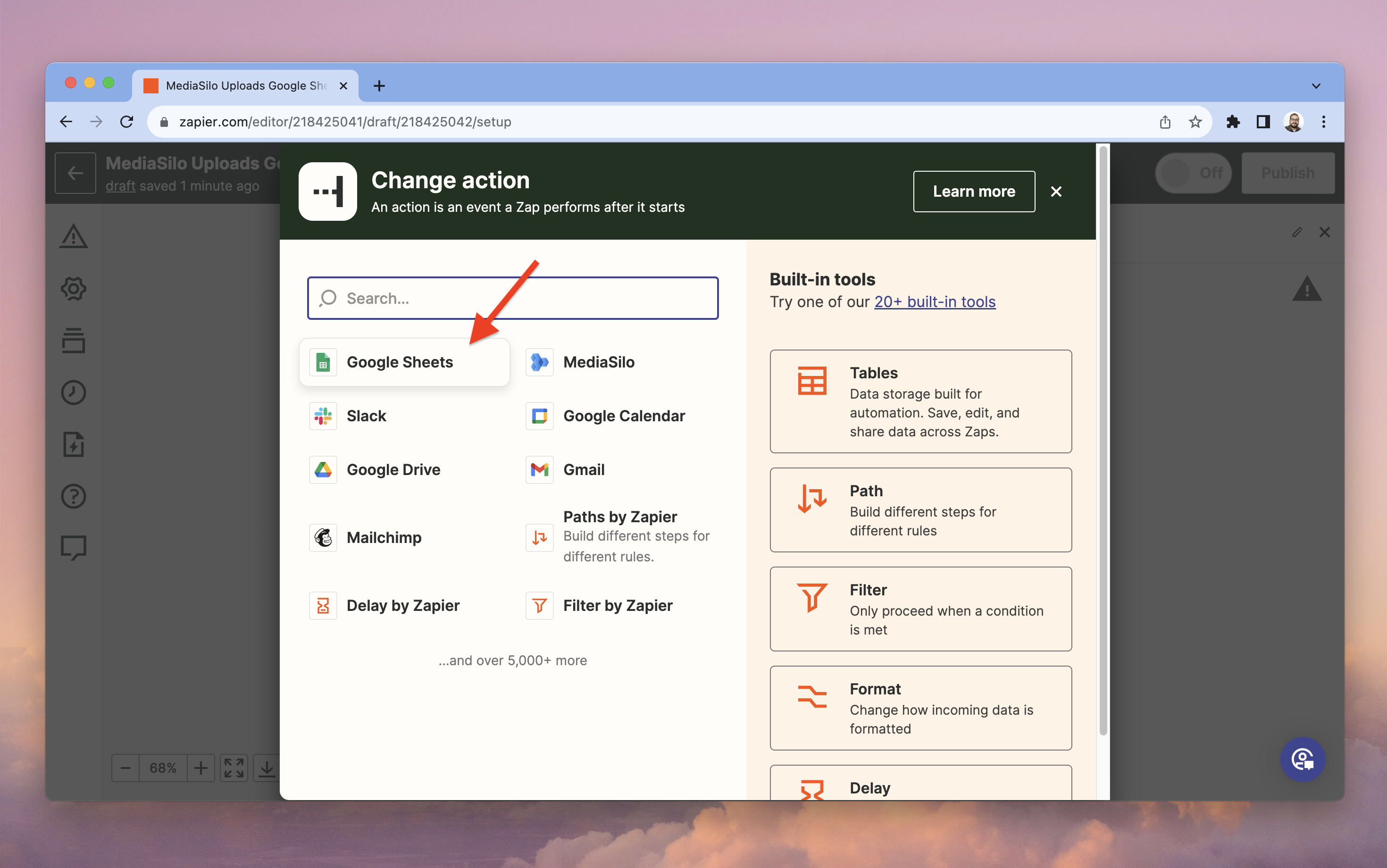Click the Search apps field
Screen dimensions: 1387x868
tap(513, 298)
